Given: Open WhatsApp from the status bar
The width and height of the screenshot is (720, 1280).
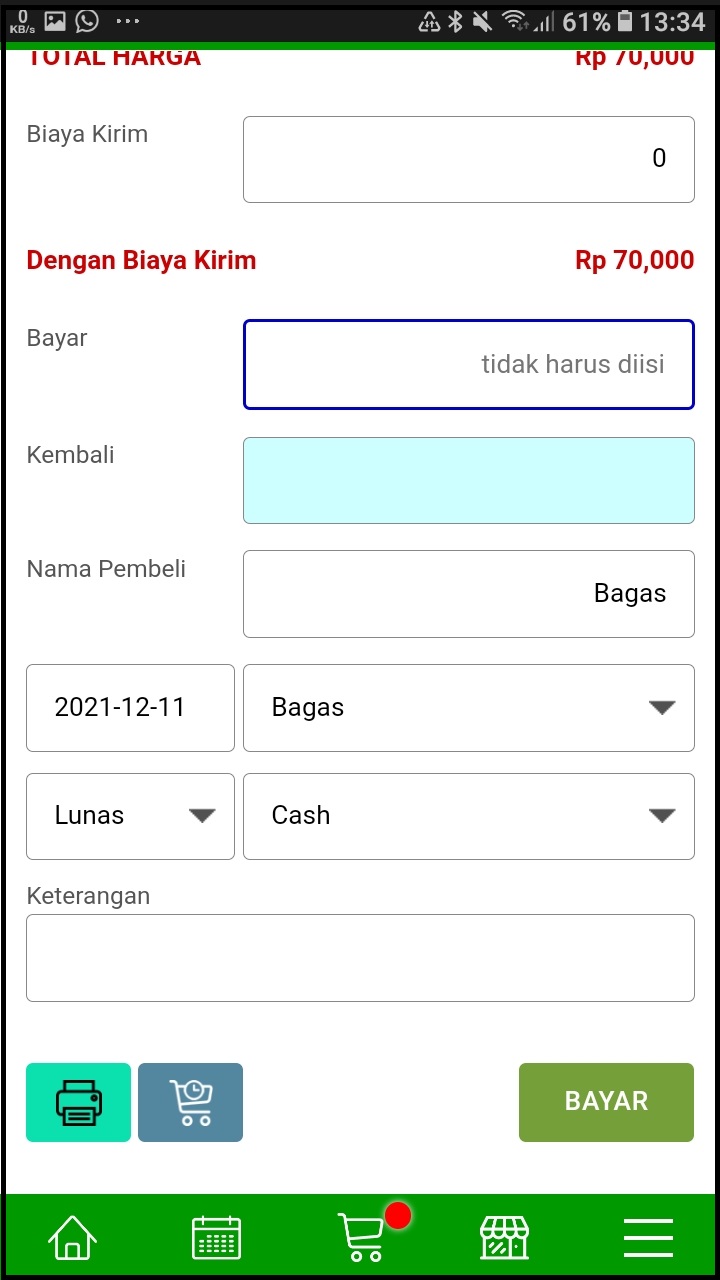Looking at the screenshot, I should click(x=86, y=20).
